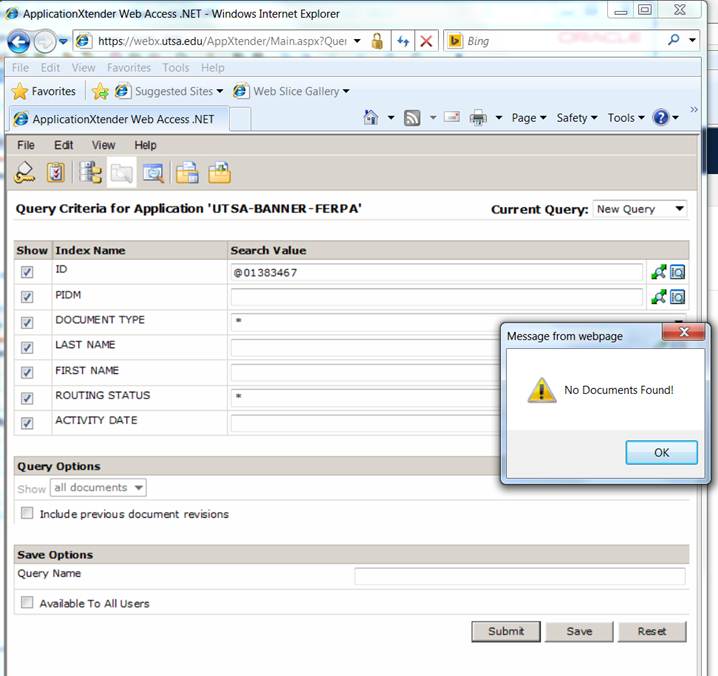Open the application's View menu
Screen dimensions: 718x676
103,145
